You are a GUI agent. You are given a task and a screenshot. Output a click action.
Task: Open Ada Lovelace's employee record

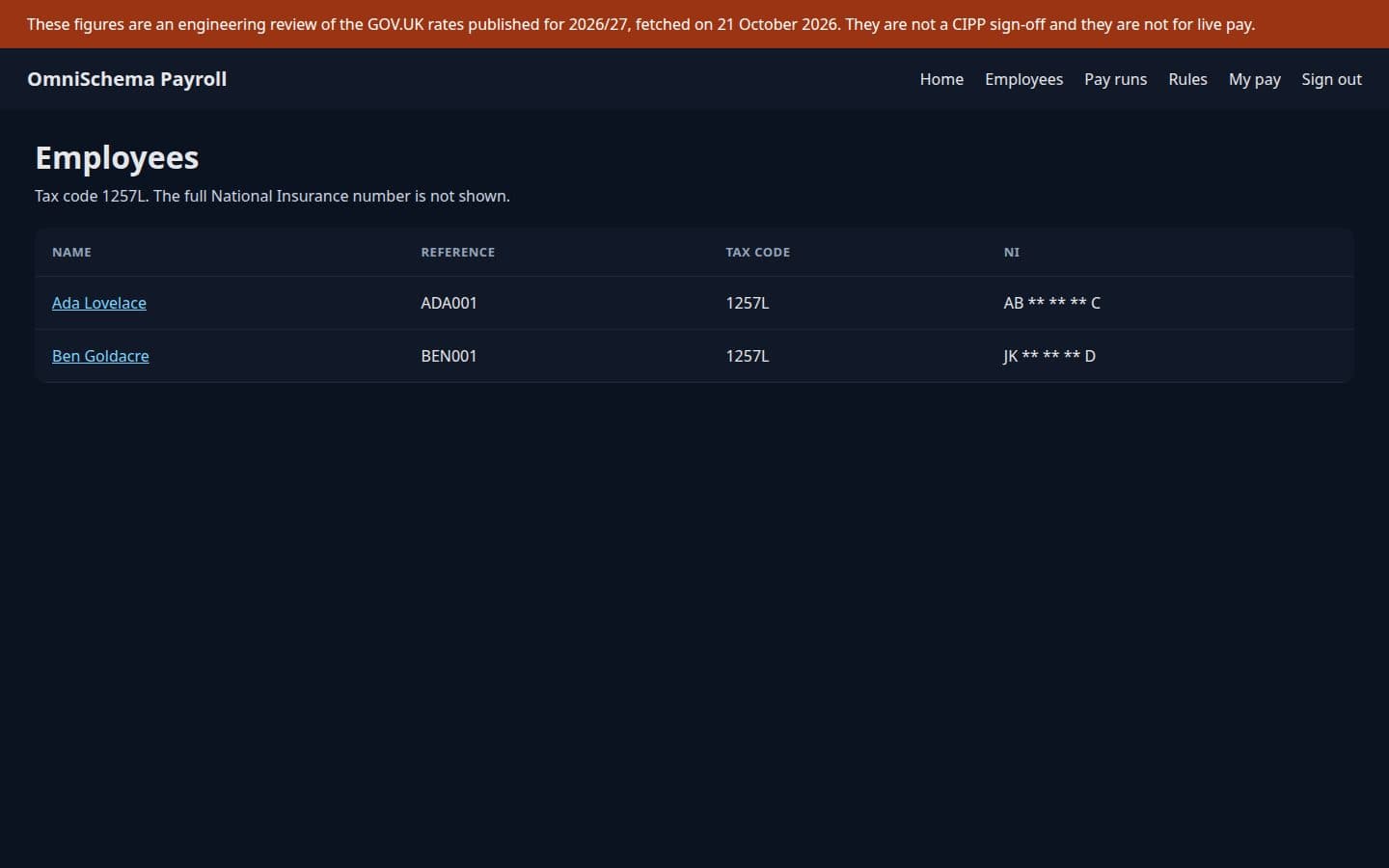(99, 303)
